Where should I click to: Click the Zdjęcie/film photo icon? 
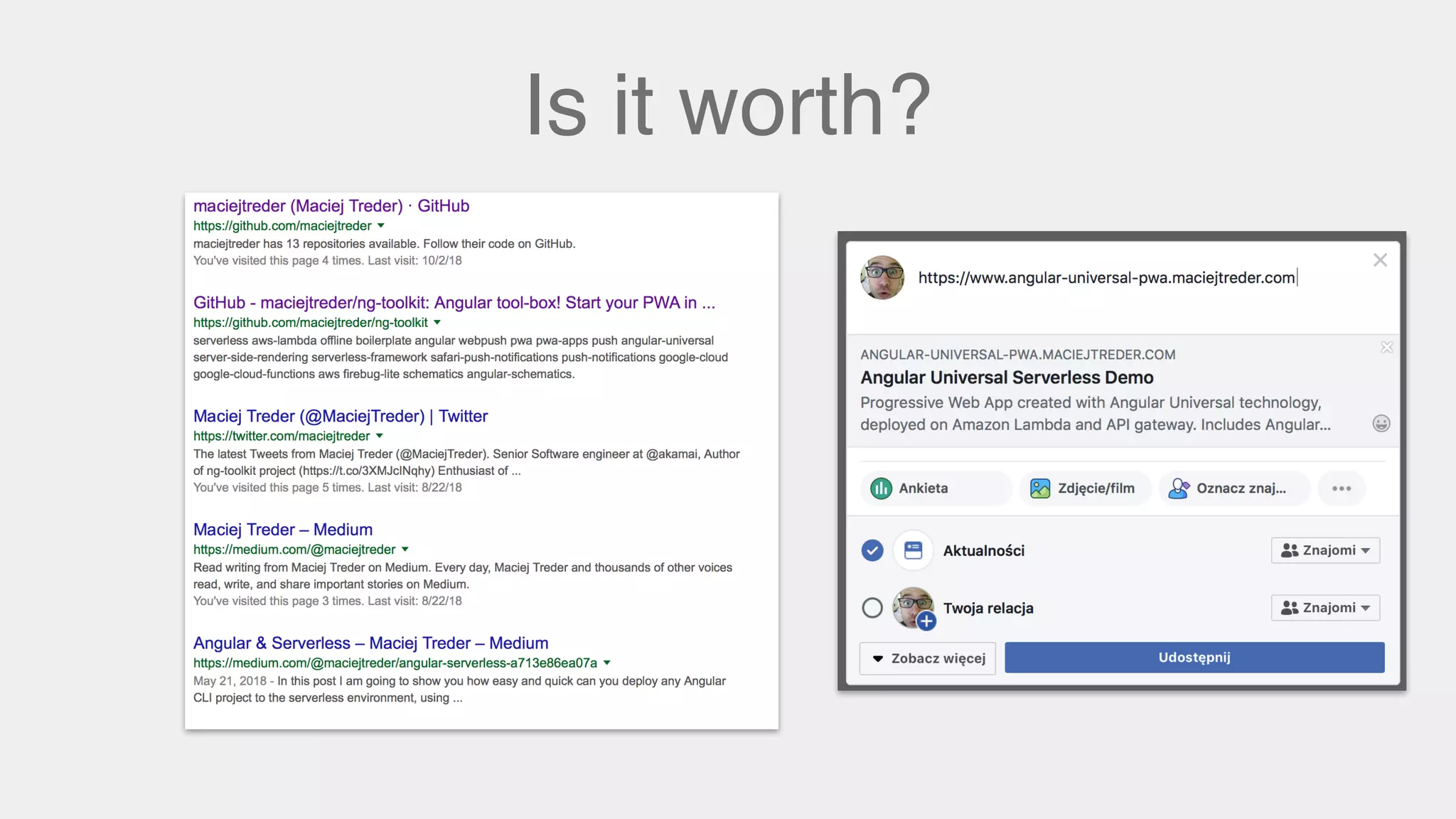(x=1040, y=488)
